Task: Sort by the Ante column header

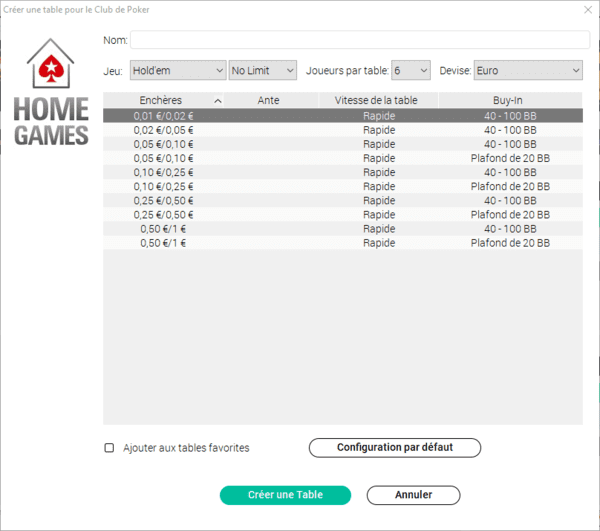Action: coord(271,100)
